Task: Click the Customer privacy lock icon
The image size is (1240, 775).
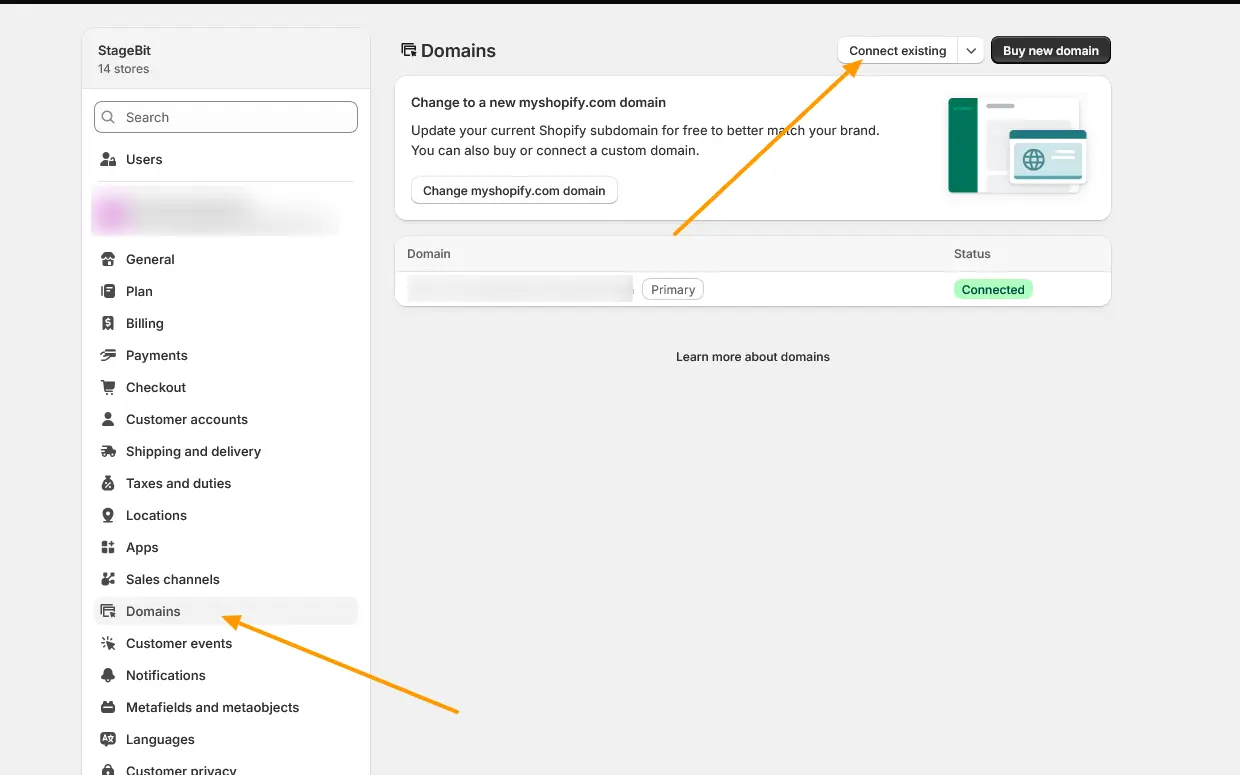Action: (108, 770)
